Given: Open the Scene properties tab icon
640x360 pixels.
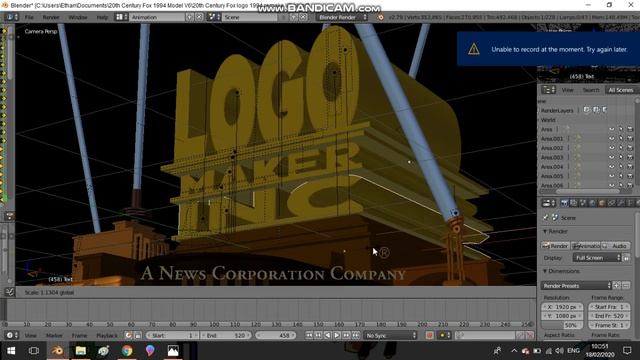Looking at the screenshot, I should (583, 203).
